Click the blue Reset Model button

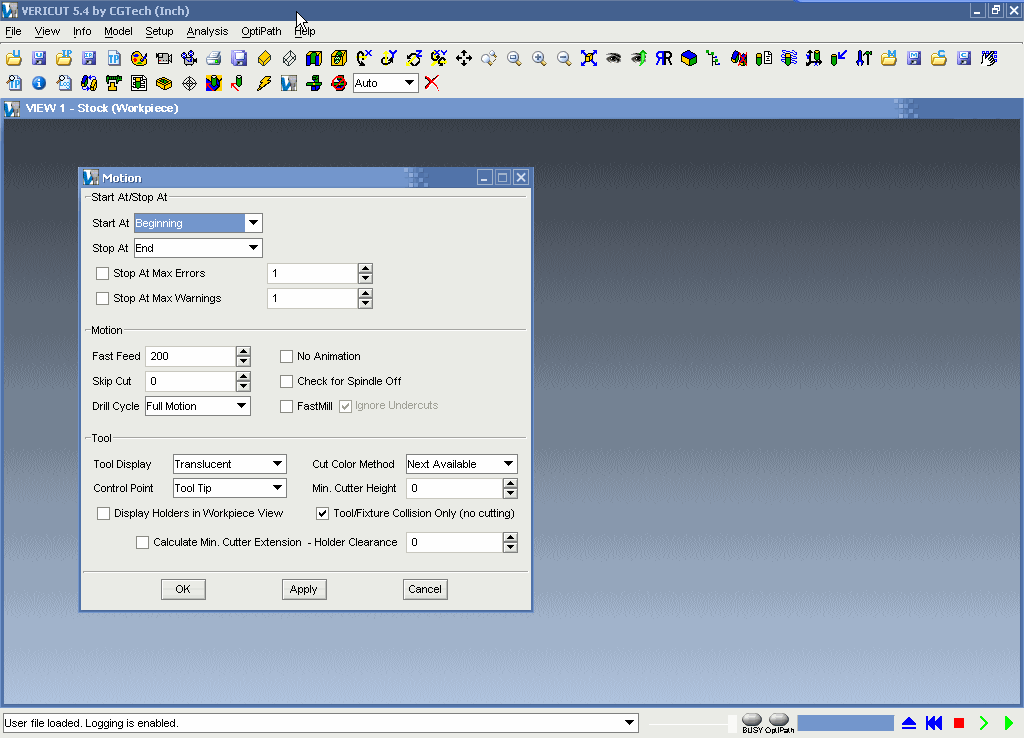pyautogui.click(x=909, y=723)
